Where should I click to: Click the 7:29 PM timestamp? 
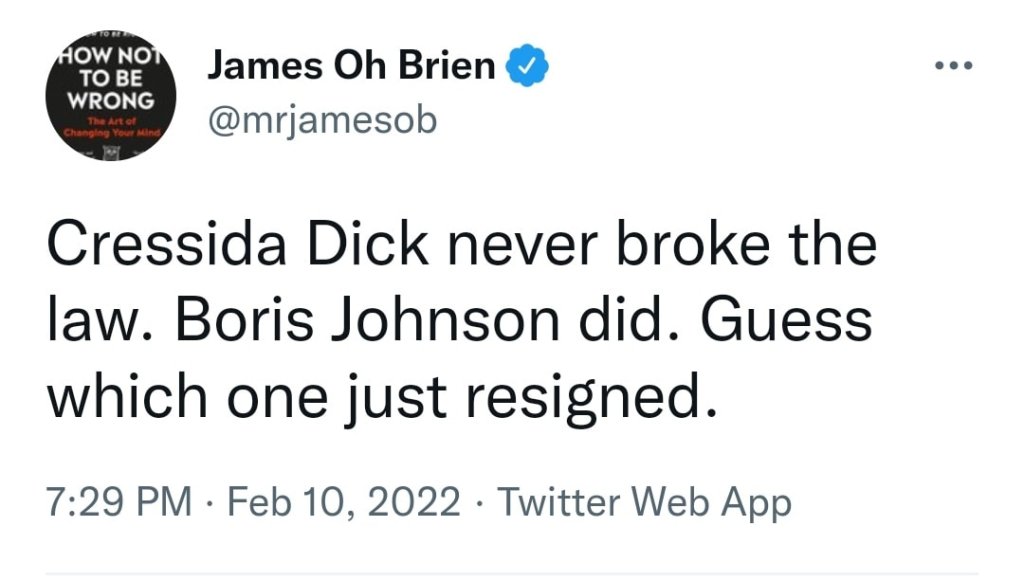point(120,502)
